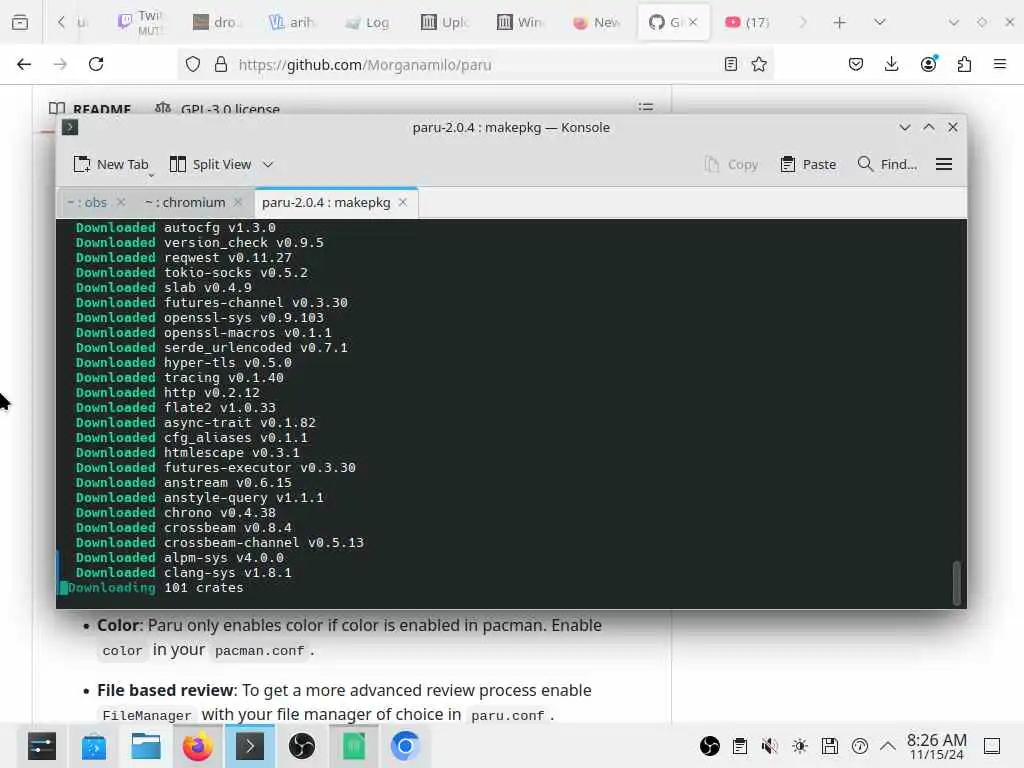Show hidden system tray icons
Screen dimensions: 1024x768
point(888,746)
